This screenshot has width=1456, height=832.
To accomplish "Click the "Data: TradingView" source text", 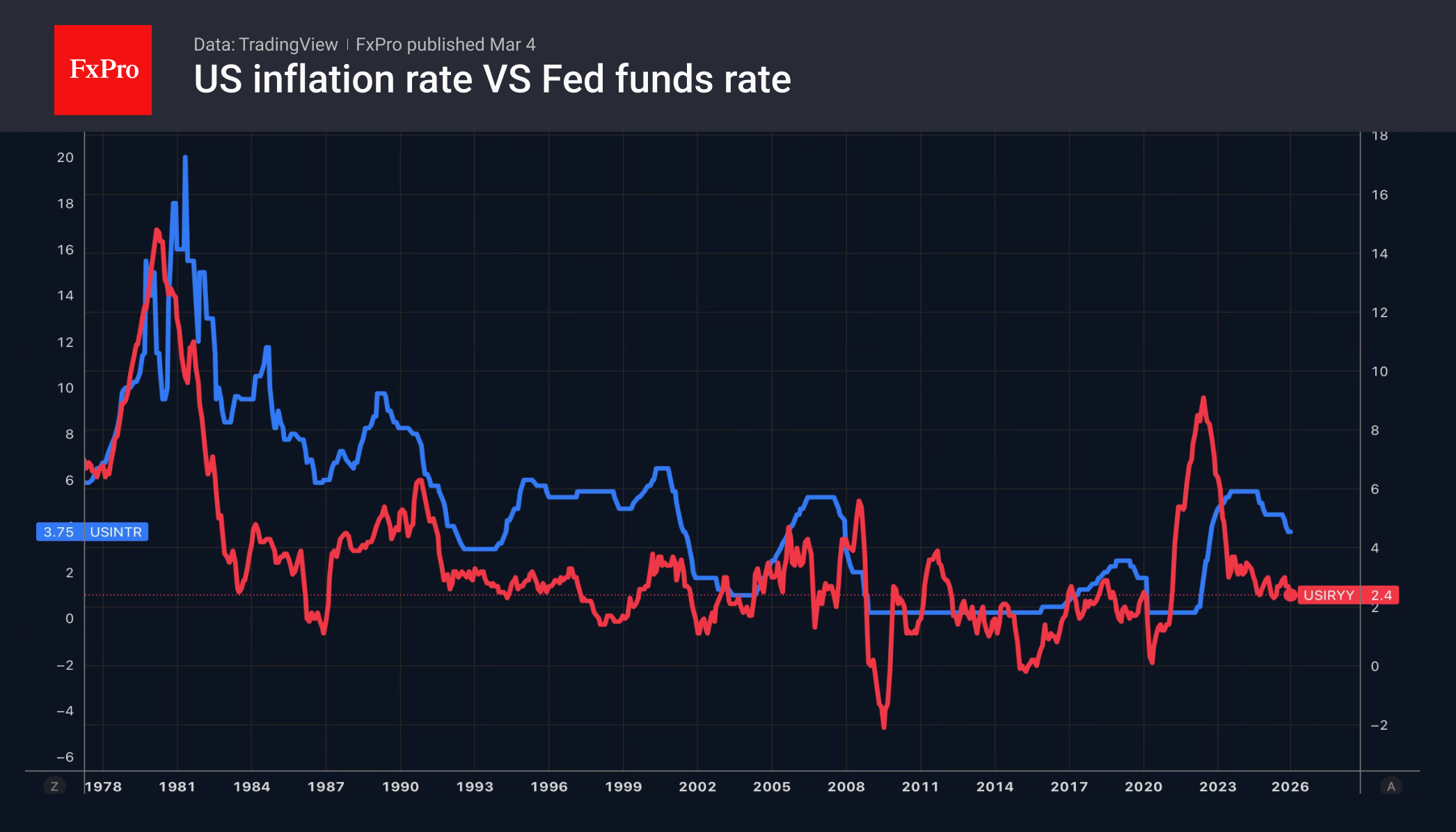I will (265, 45).
